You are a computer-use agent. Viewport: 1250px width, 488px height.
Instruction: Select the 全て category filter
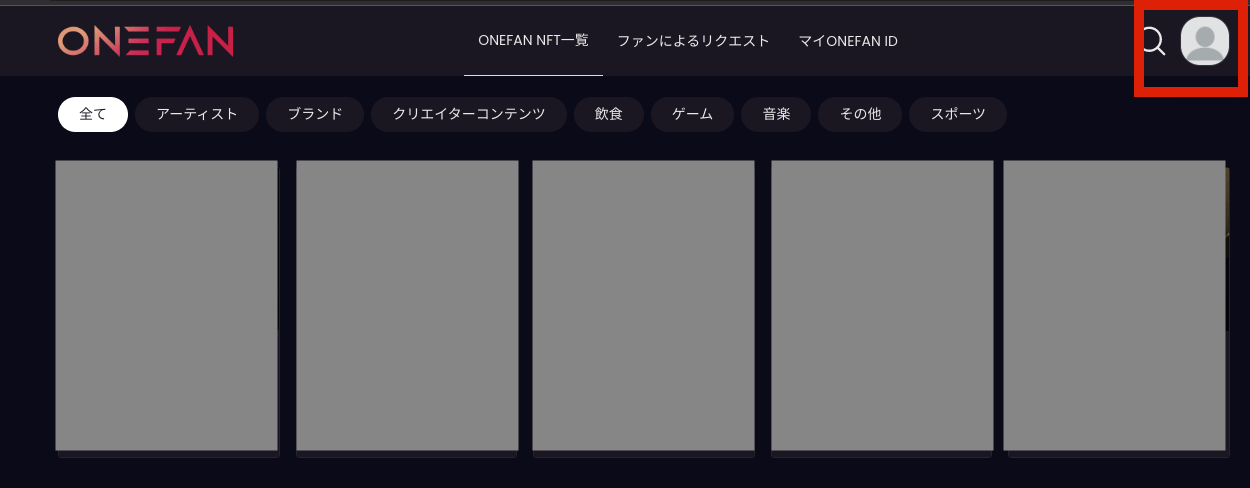pyautogui.click(x=93, y=114)
